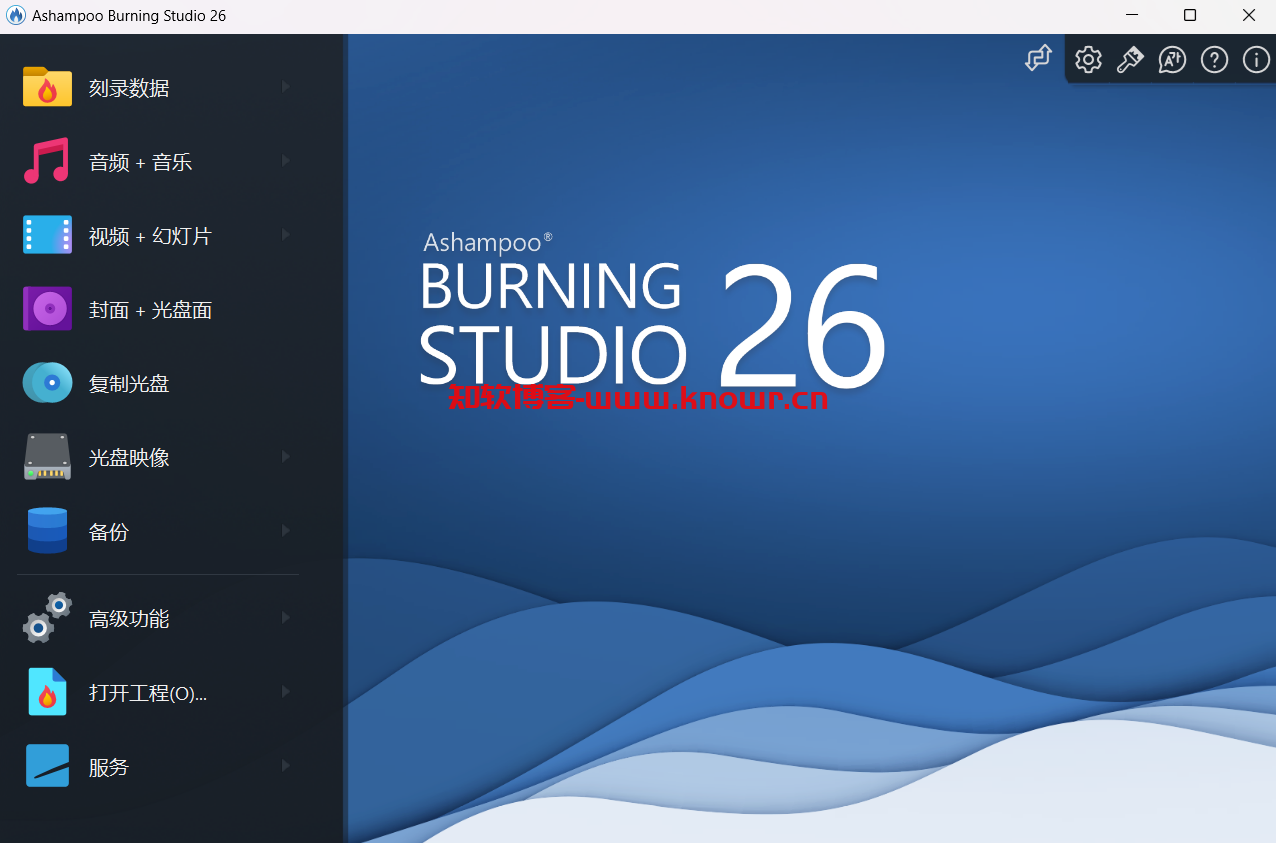1276x843 pixels.
Task: Click the blue film strip icon
Action: (x=47, y=235)
